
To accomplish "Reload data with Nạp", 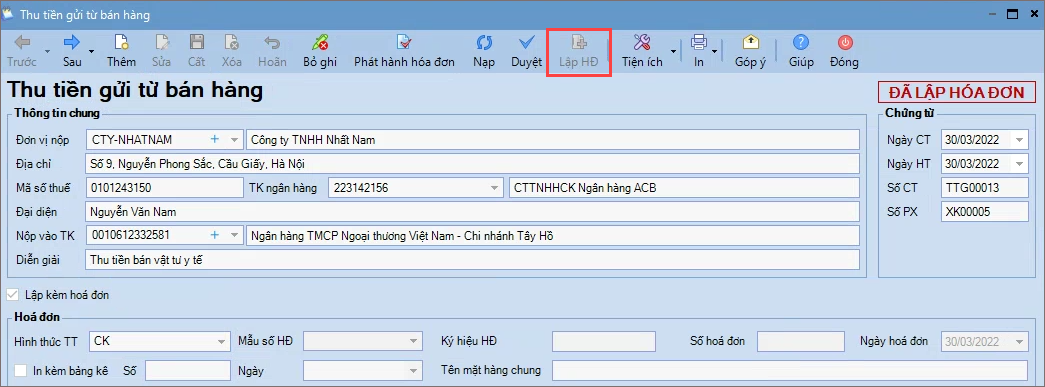I will (484, 51).
